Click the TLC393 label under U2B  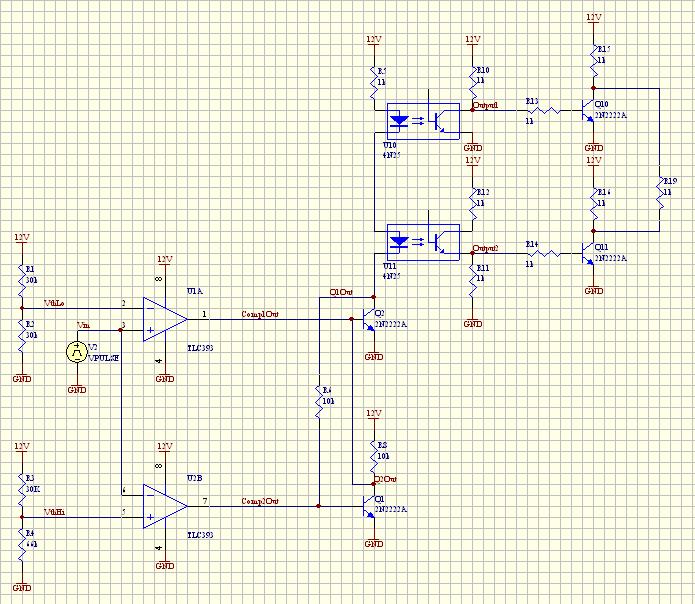(x=200, y=535)
